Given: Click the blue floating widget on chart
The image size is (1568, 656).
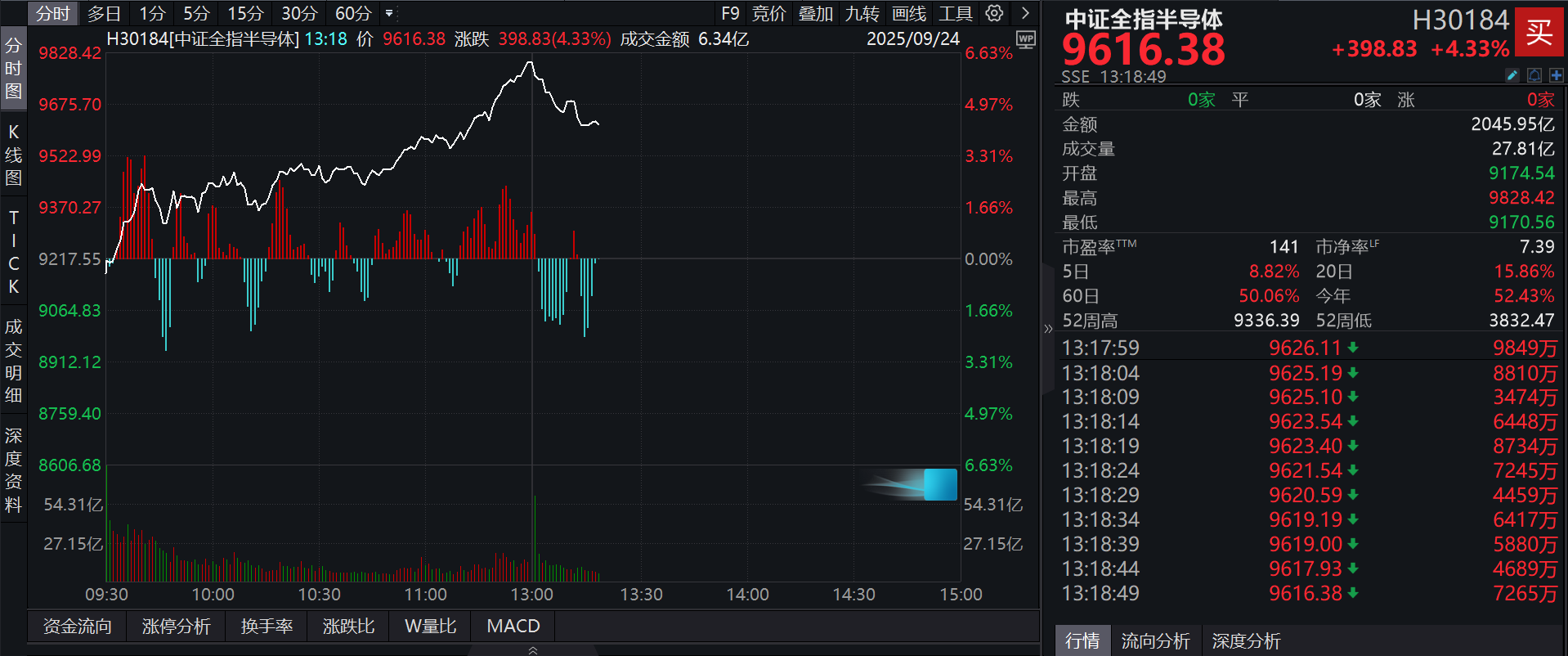Looking at the screenshot, I should [939, 484].
